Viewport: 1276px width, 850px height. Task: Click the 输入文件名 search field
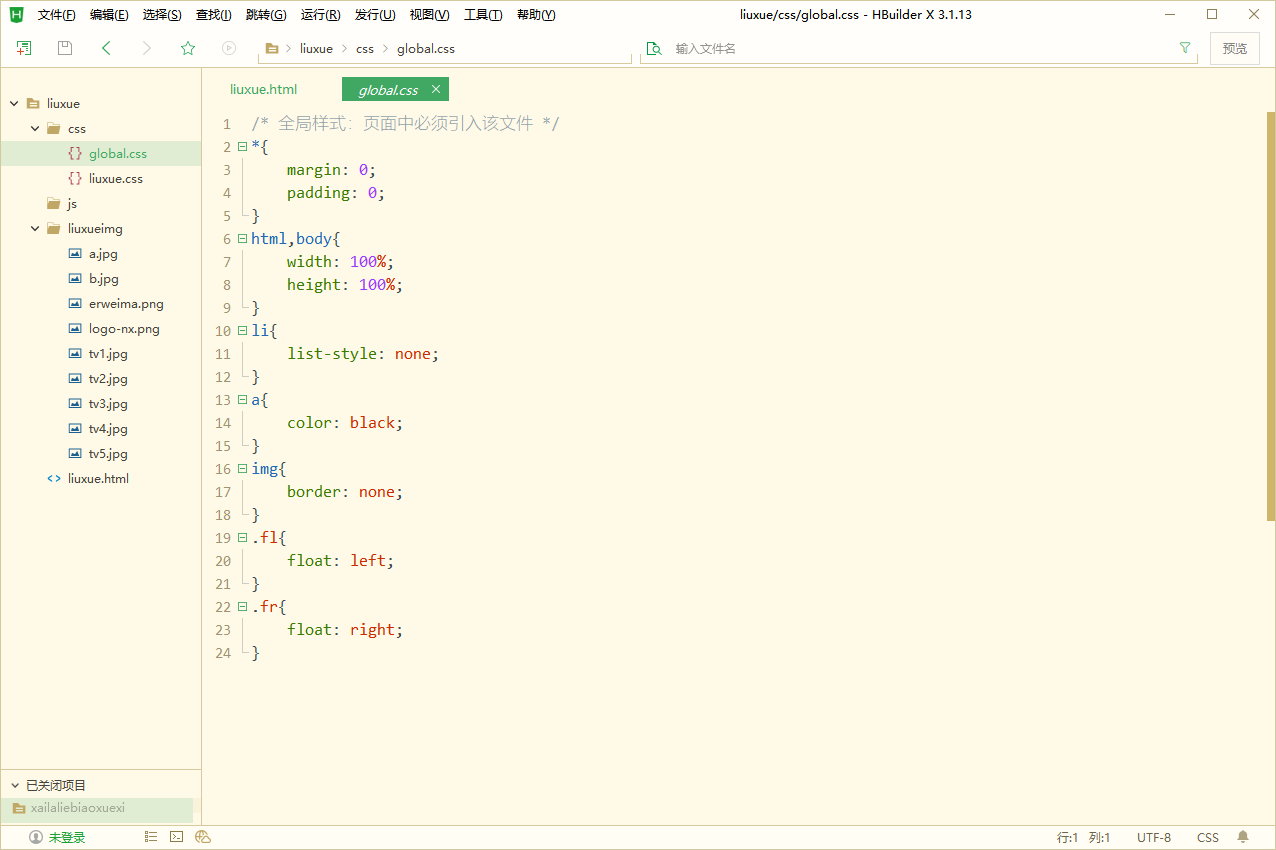tap(920, 48)
